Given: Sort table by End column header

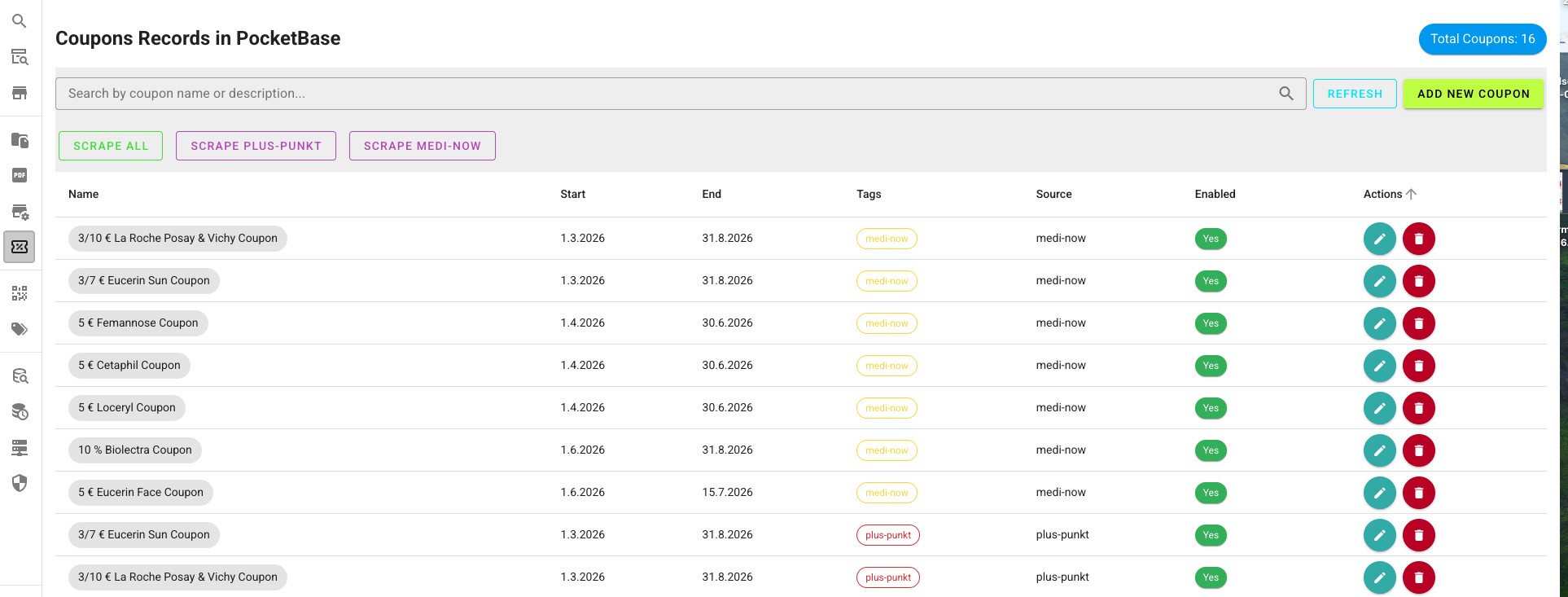Looking at the screenshot, I should [712, 194].
